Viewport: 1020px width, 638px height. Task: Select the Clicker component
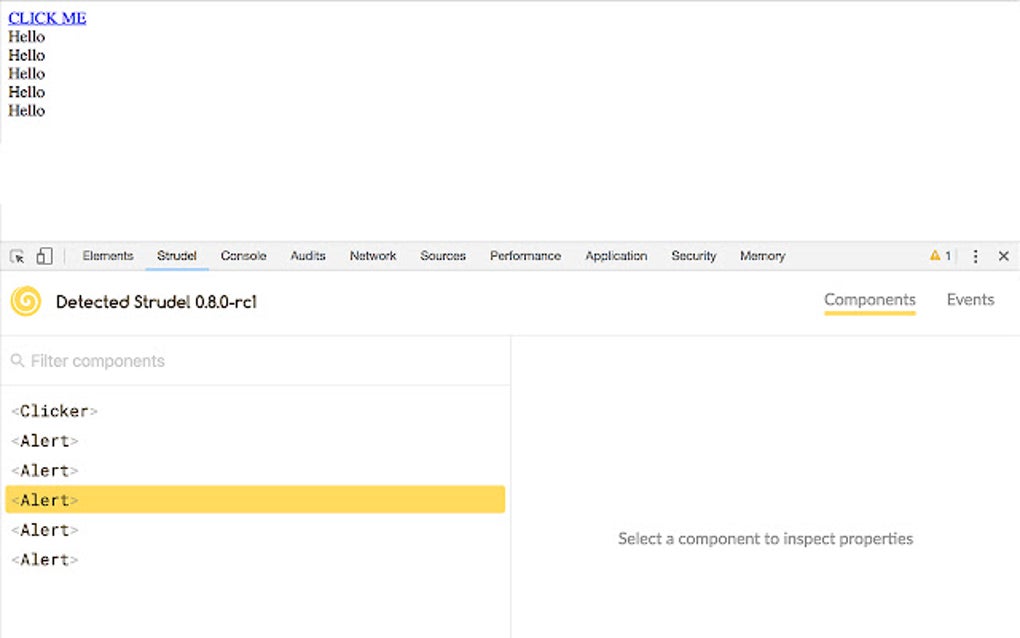[55, 411]
